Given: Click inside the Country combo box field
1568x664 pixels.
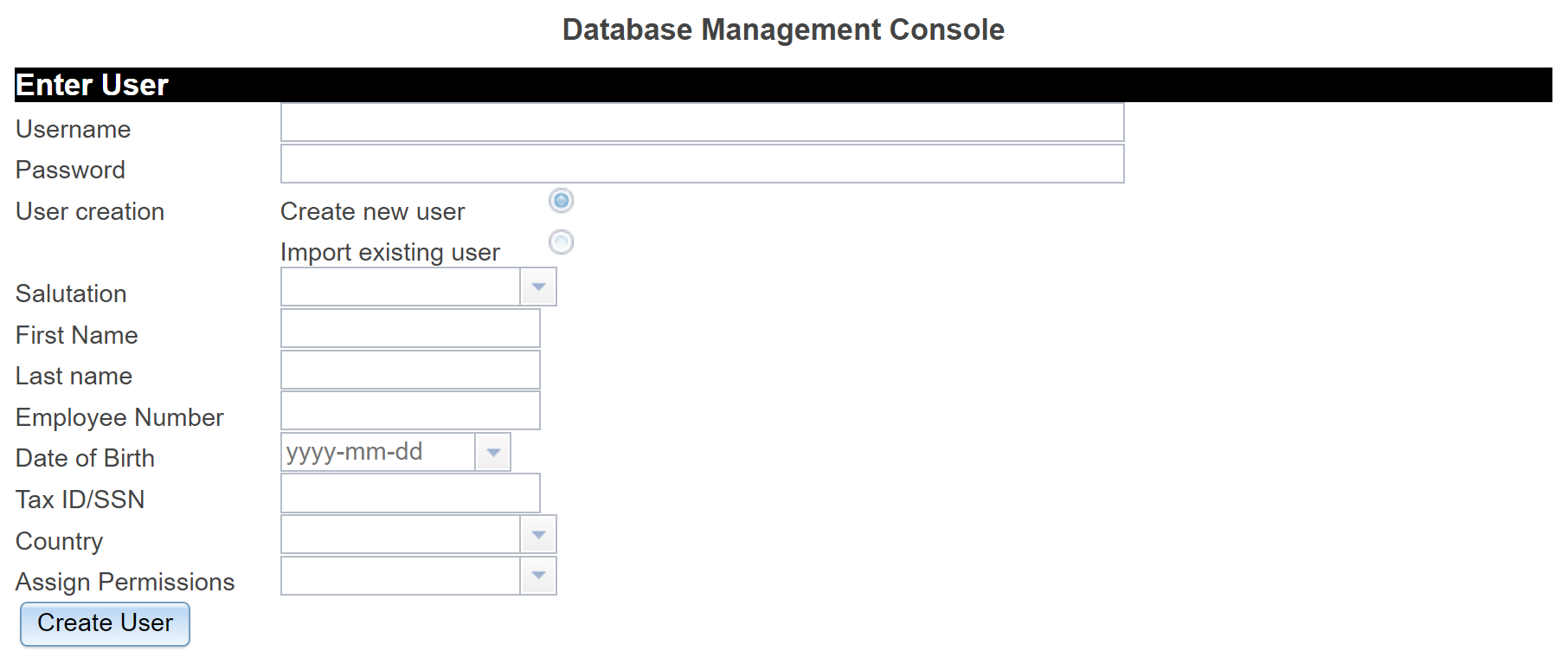Looking at the screenshot, I should click(x=400, y=535).
